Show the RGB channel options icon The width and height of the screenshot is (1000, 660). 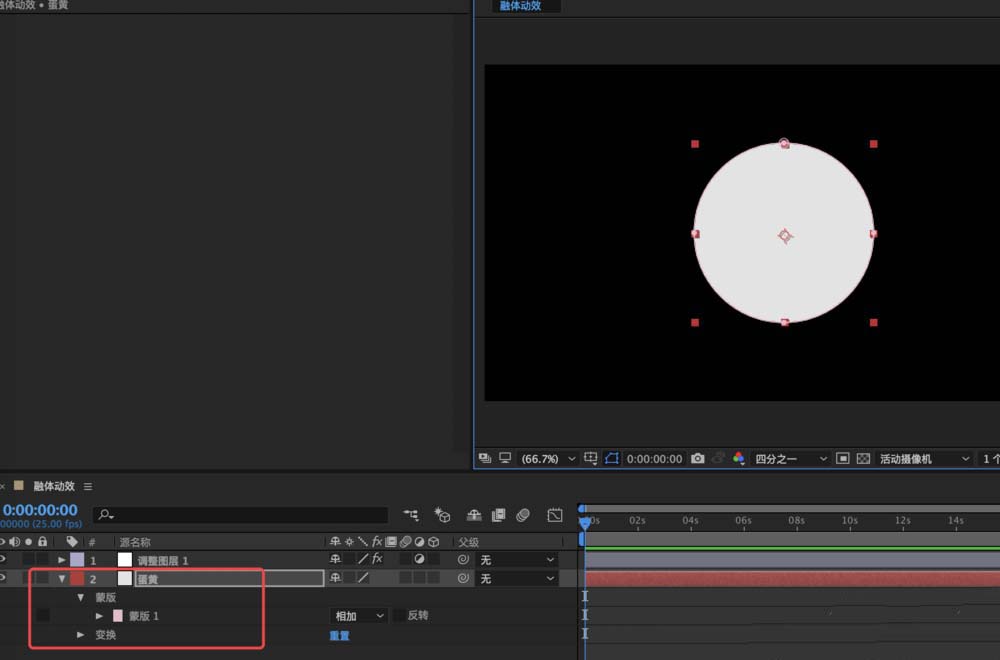tap(739, 458)
